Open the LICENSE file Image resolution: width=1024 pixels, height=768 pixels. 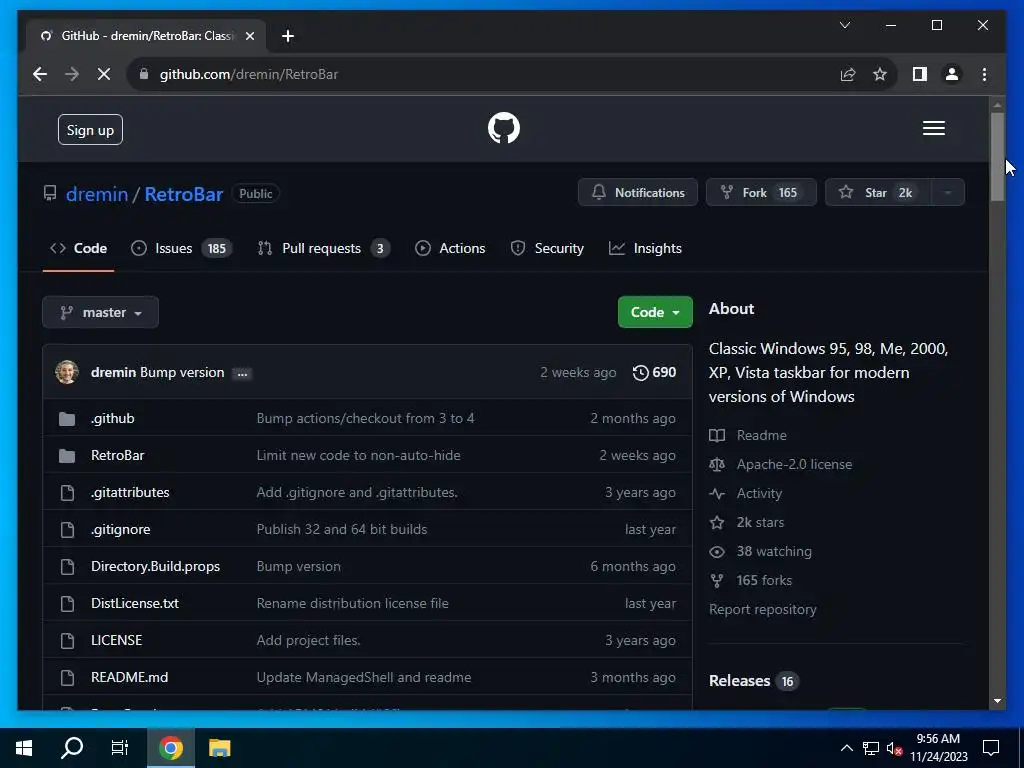point(116,641)
